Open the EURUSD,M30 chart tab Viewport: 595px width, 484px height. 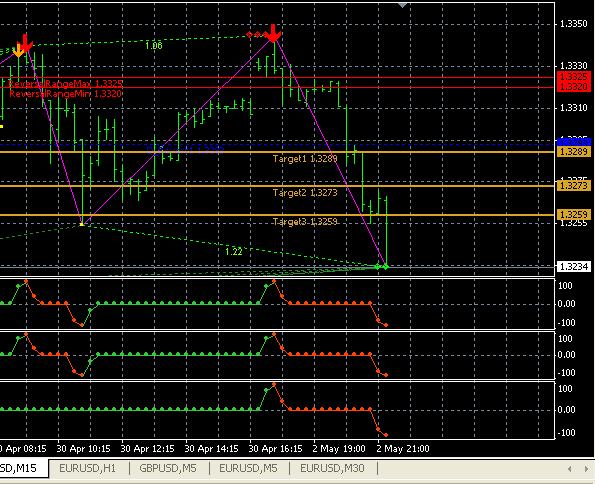332,468
